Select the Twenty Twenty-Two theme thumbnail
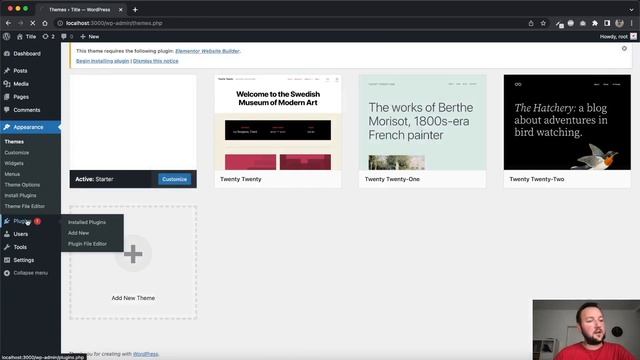640x360 pixels. click(x=567, y=122)
